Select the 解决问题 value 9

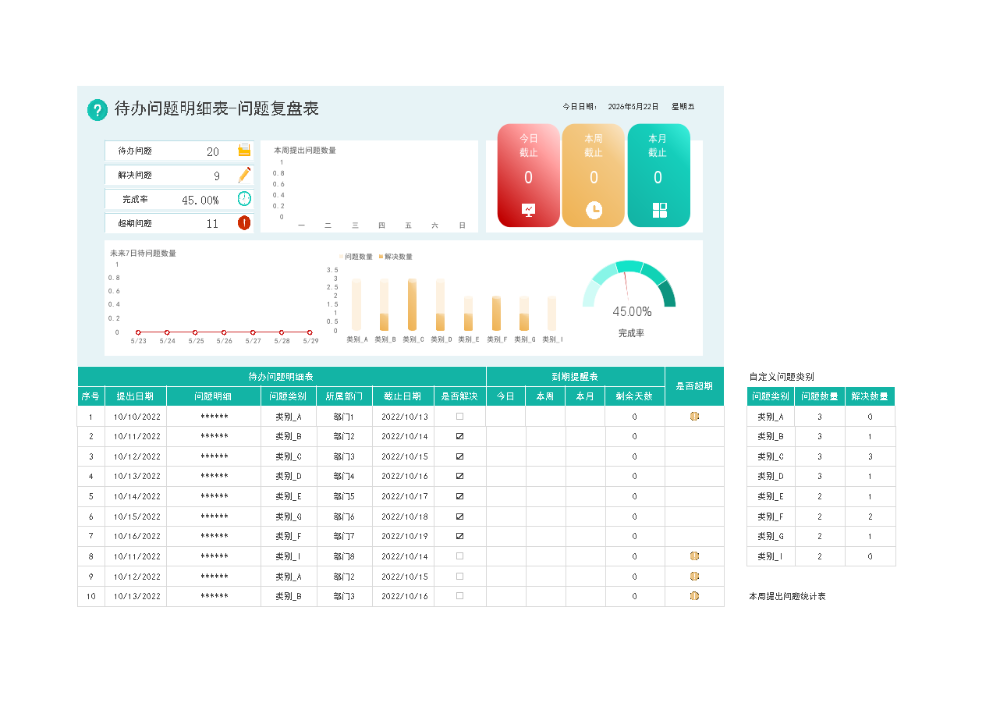click(x=216, y=175)
